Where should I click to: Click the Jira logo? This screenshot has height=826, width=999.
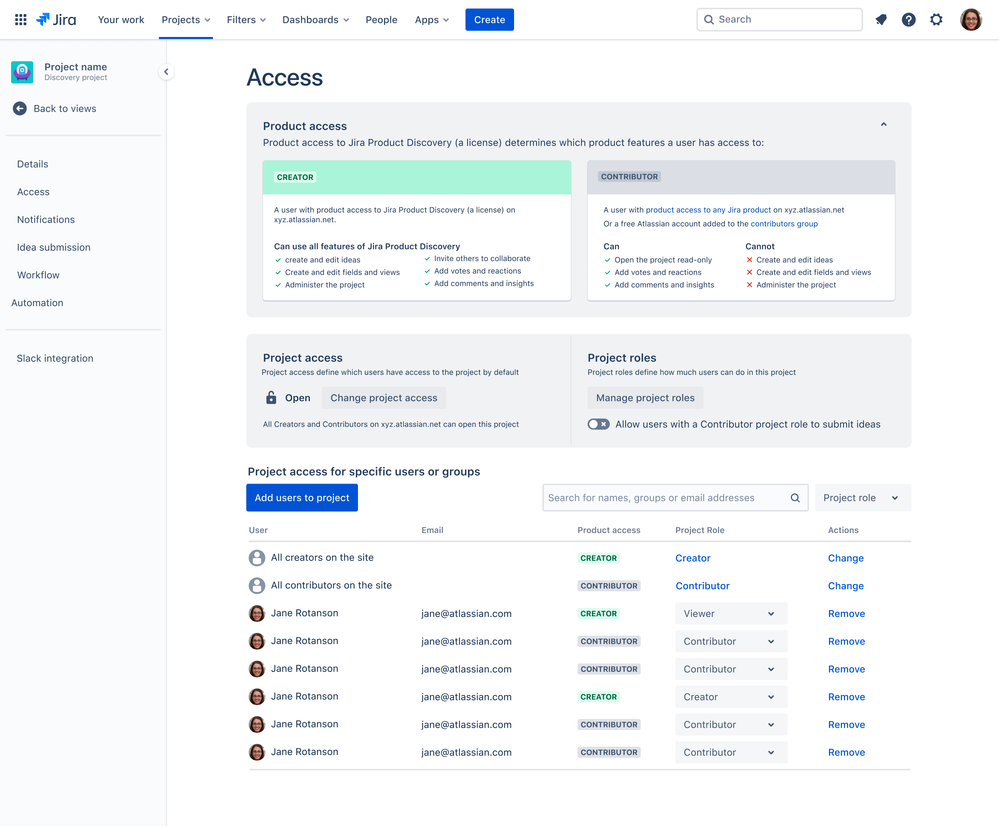tap(56, 20)
